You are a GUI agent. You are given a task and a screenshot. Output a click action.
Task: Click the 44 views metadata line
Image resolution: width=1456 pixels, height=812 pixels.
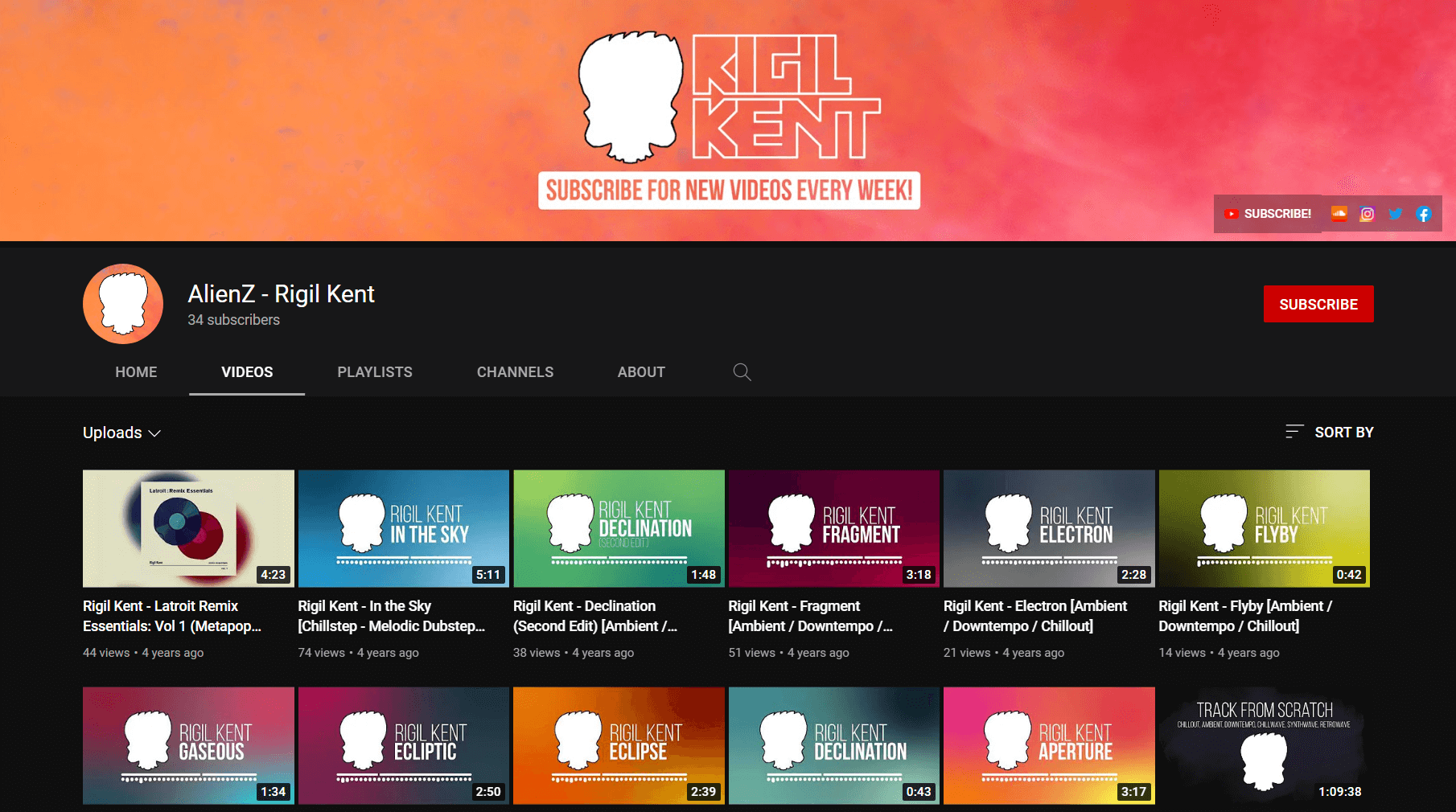143,653
